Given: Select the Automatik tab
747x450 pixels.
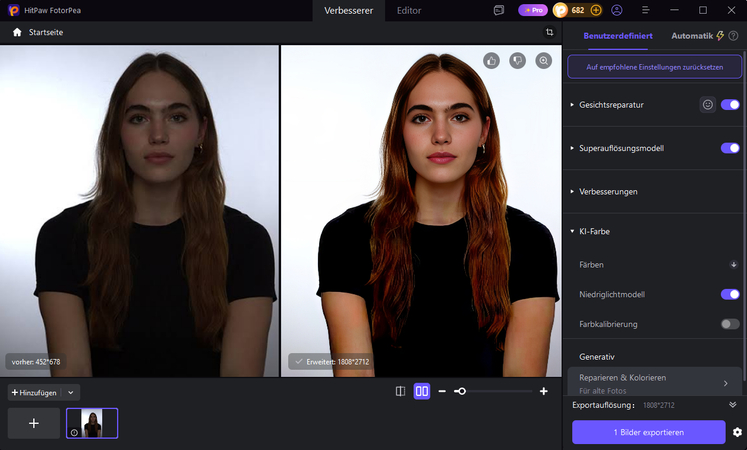Looking at the screenshot, I should (x=692, y=36).
